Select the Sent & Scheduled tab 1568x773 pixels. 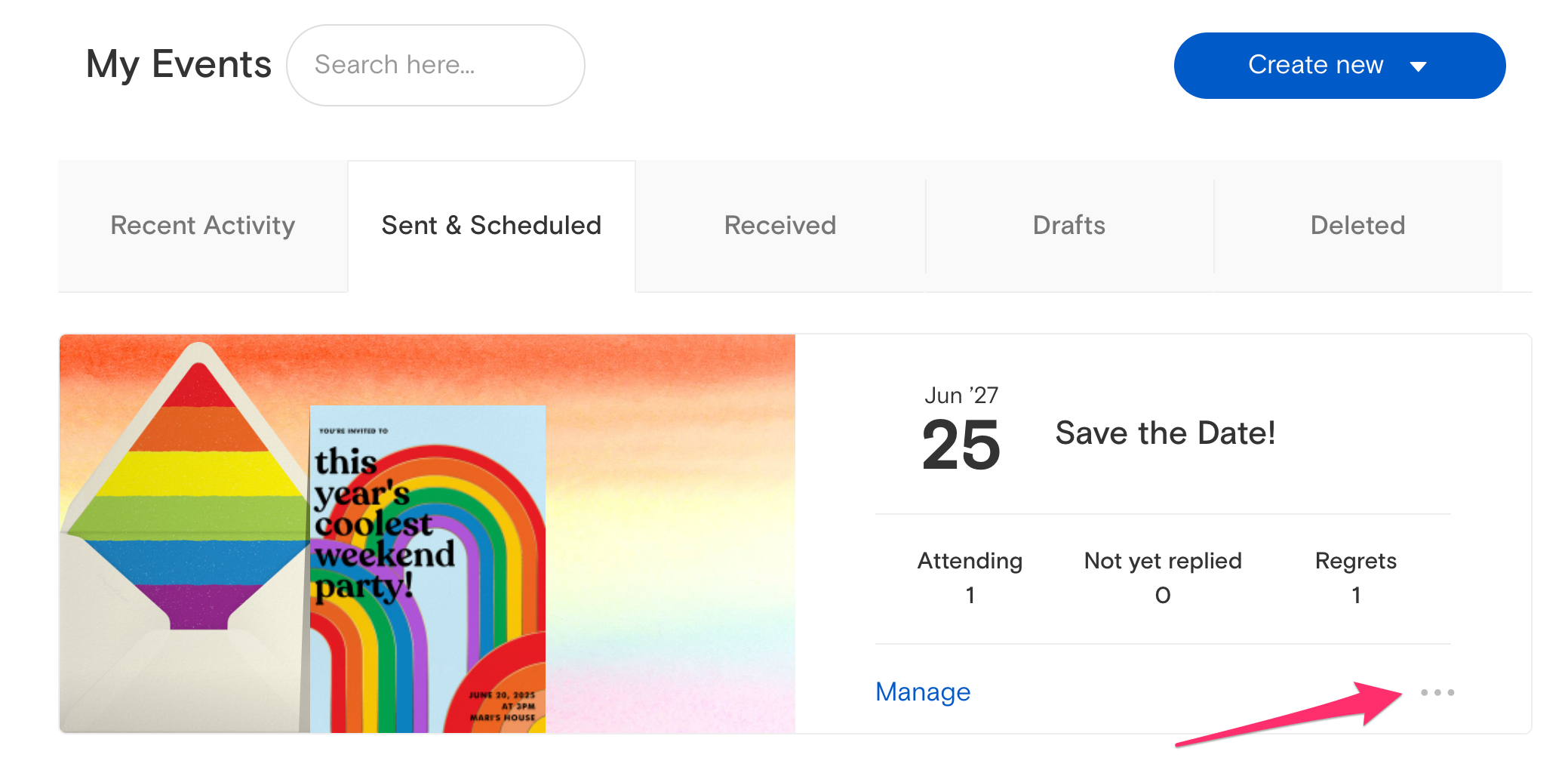tap(491, 225)
